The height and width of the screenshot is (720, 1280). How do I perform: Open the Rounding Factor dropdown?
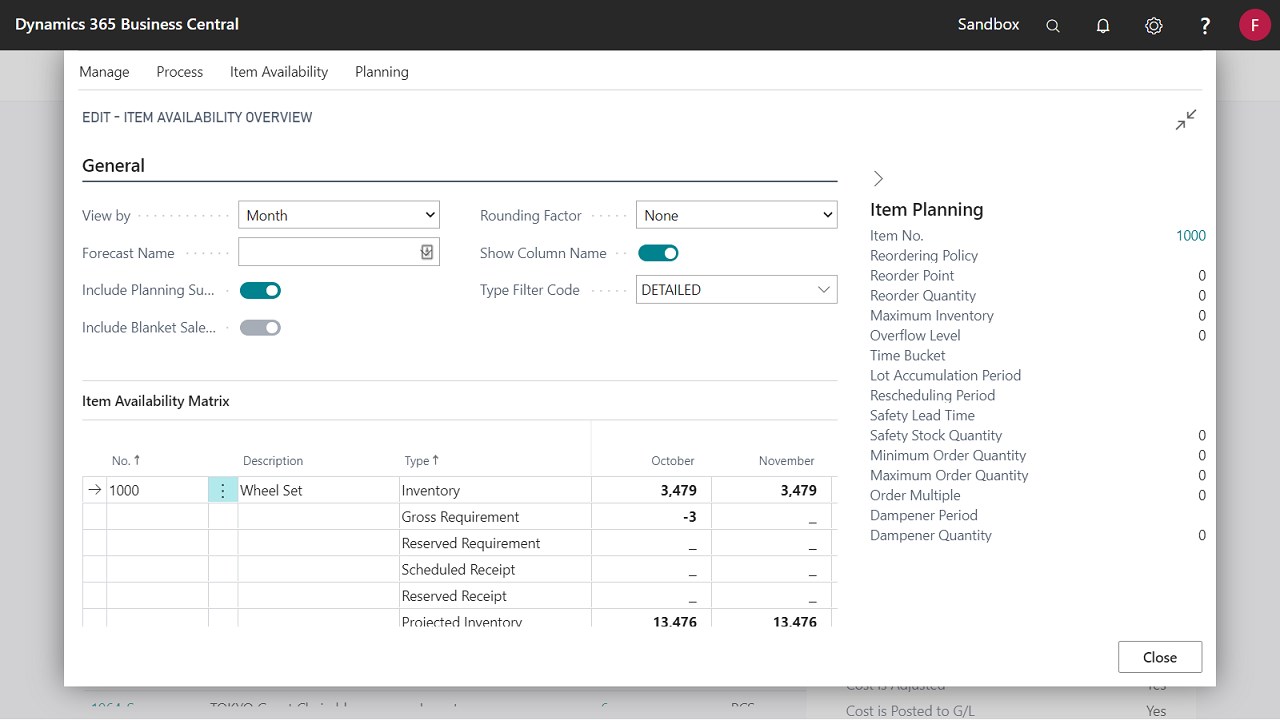pos(737,215)
